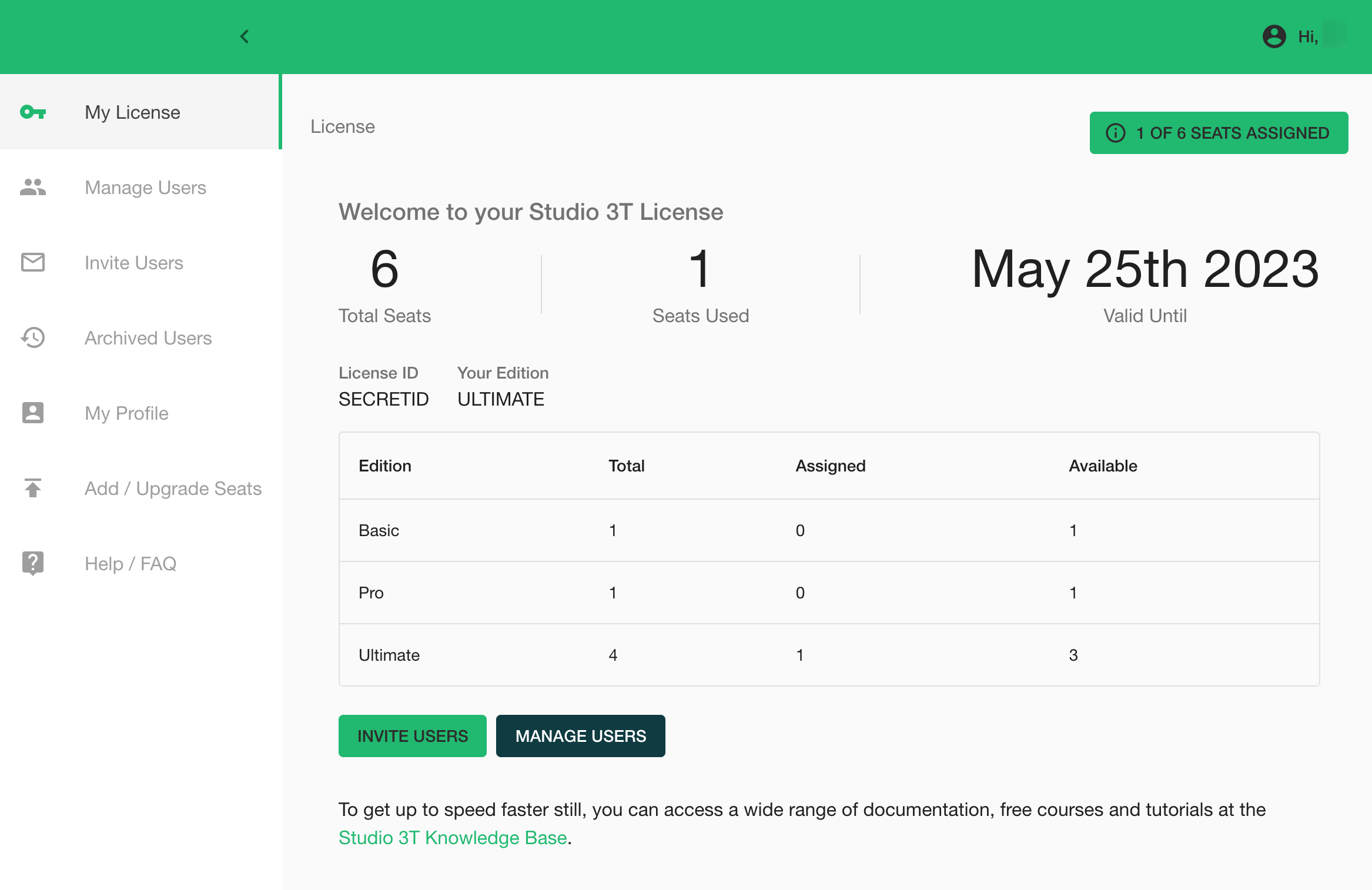Open Invite Users via the envelope icon
Image resolution: width=1372 pixels, height=890 pixels.
click(x=32, y=263)
